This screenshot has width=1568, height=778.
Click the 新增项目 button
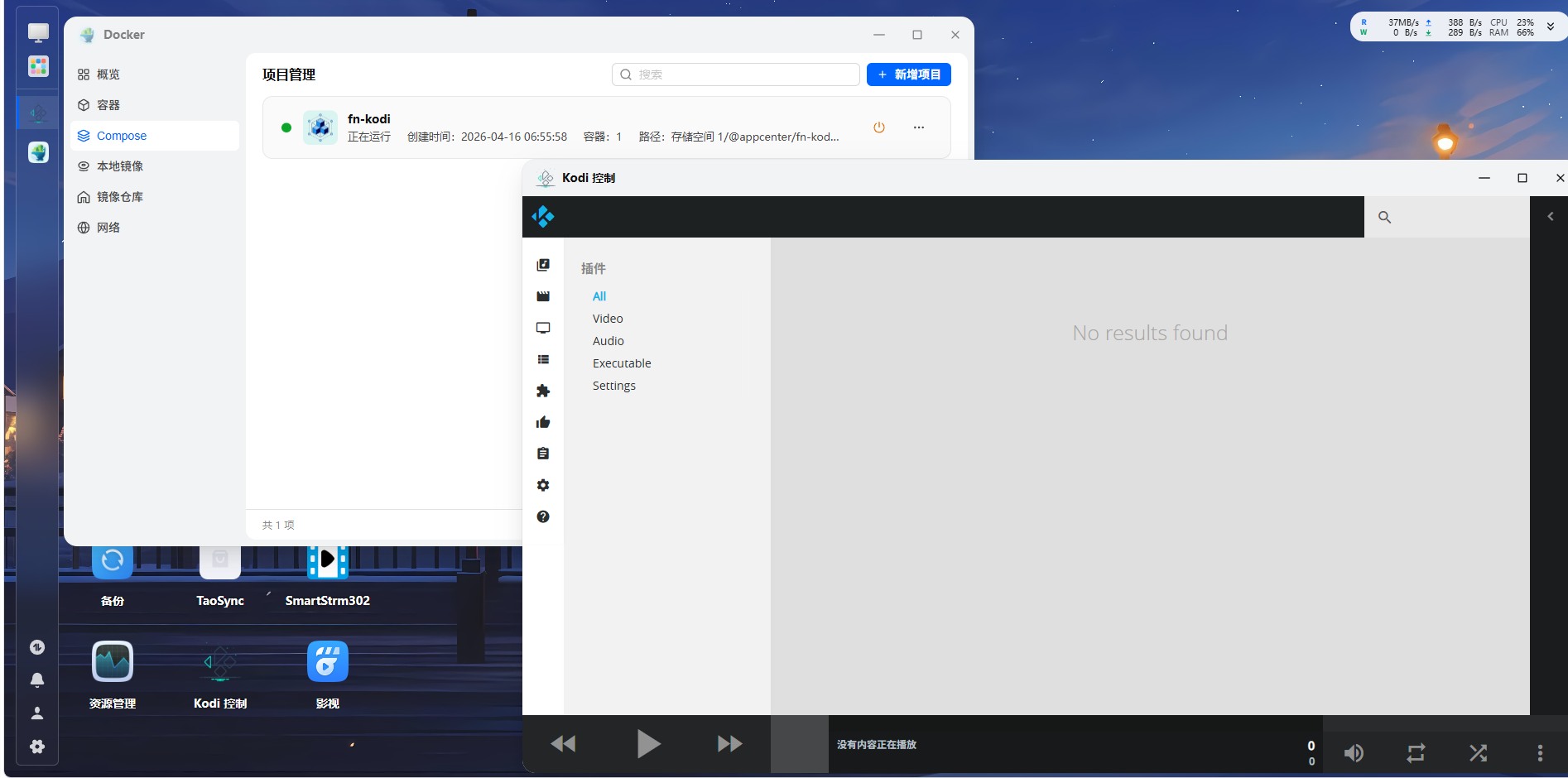coord(909,74)
